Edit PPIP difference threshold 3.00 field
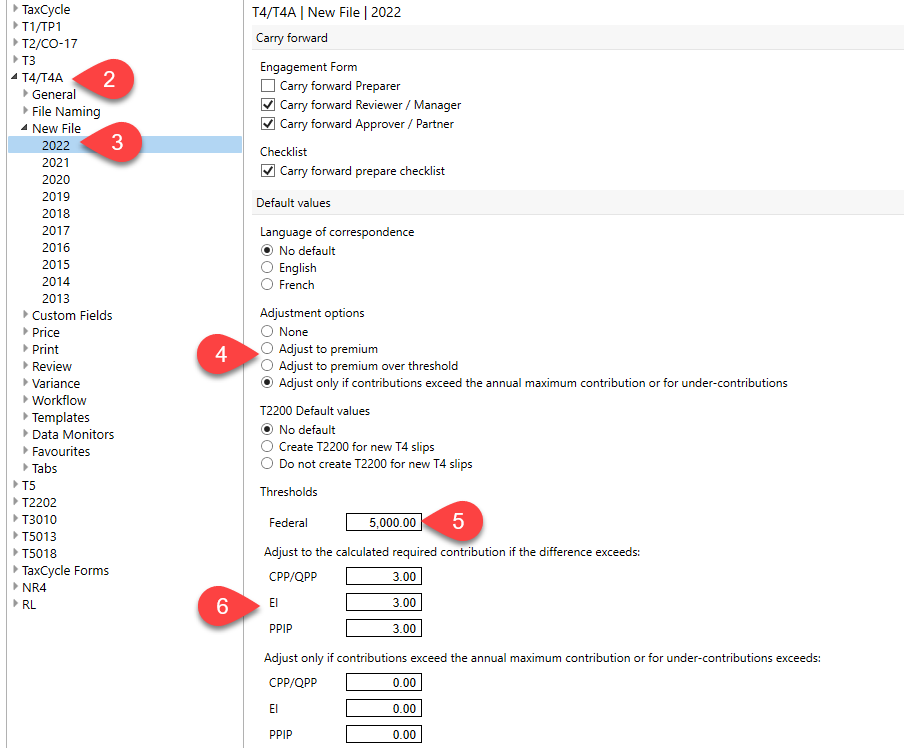Screen dimensions: 904x748 coord(384,628)
